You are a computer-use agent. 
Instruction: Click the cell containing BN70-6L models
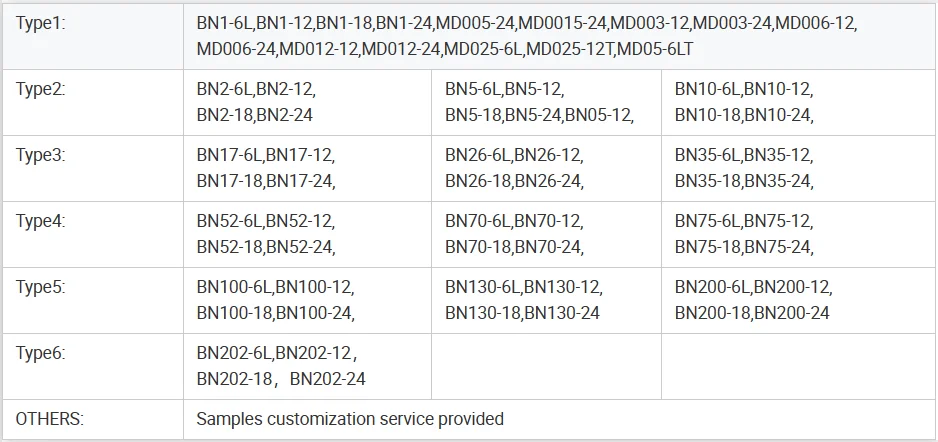click(514, 234)
